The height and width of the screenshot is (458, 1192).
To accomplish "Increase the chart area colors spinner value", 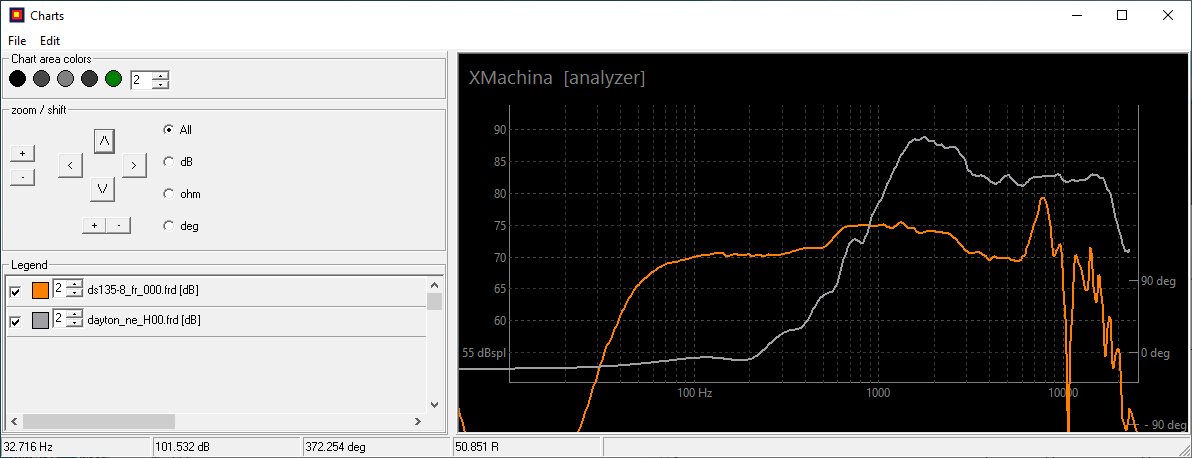I will [x=160, y=75].
